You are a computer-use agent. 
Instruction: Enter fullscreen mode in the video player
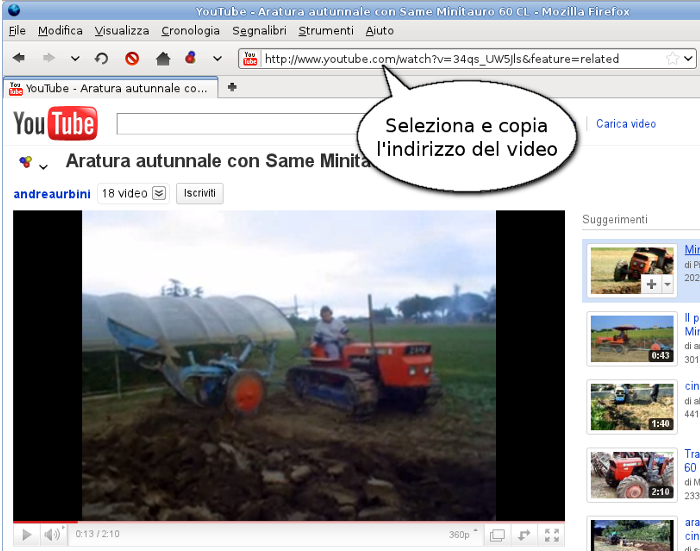pos(551,535)
